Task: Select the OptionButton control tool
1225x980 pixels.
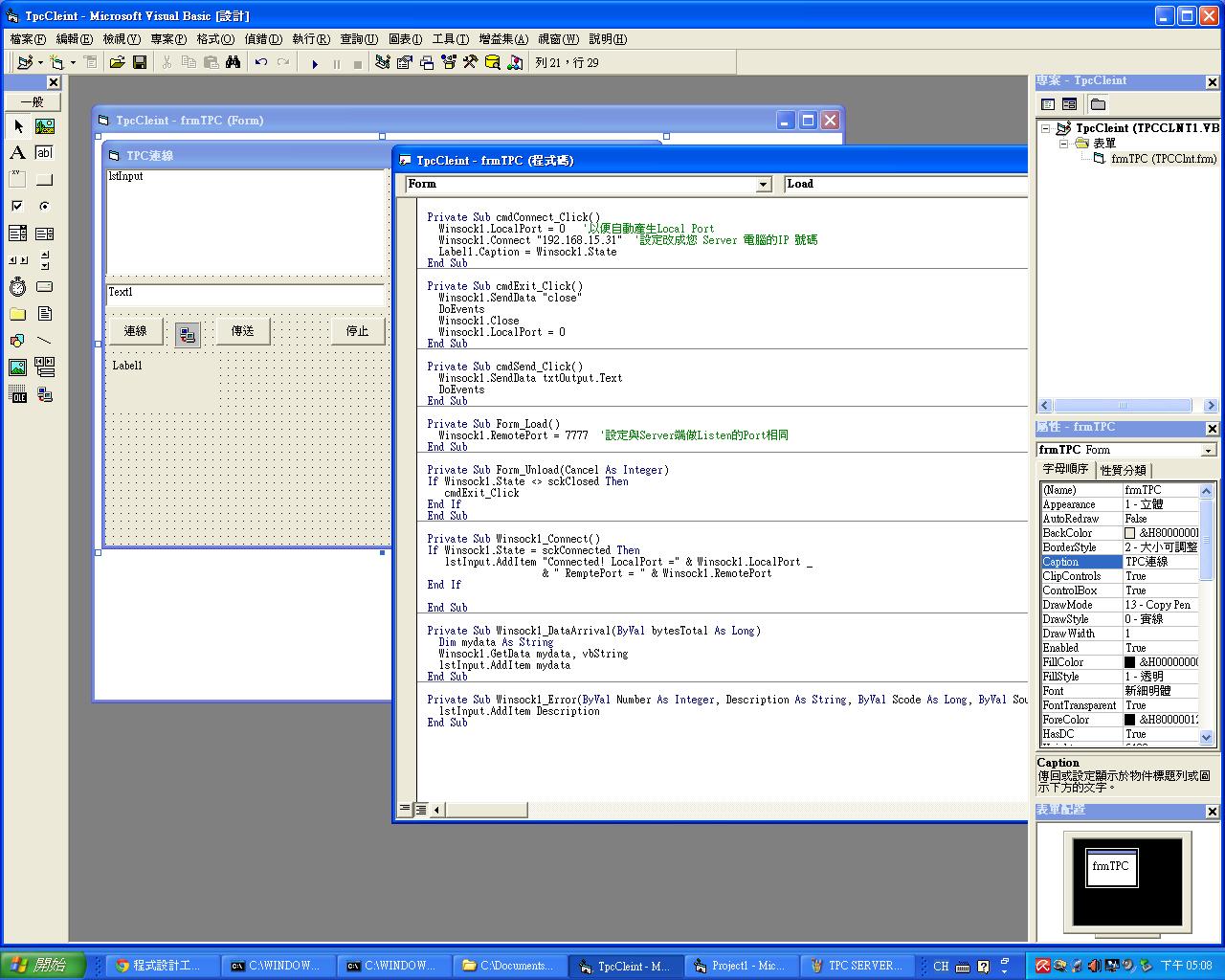Action: pos(45,207)
